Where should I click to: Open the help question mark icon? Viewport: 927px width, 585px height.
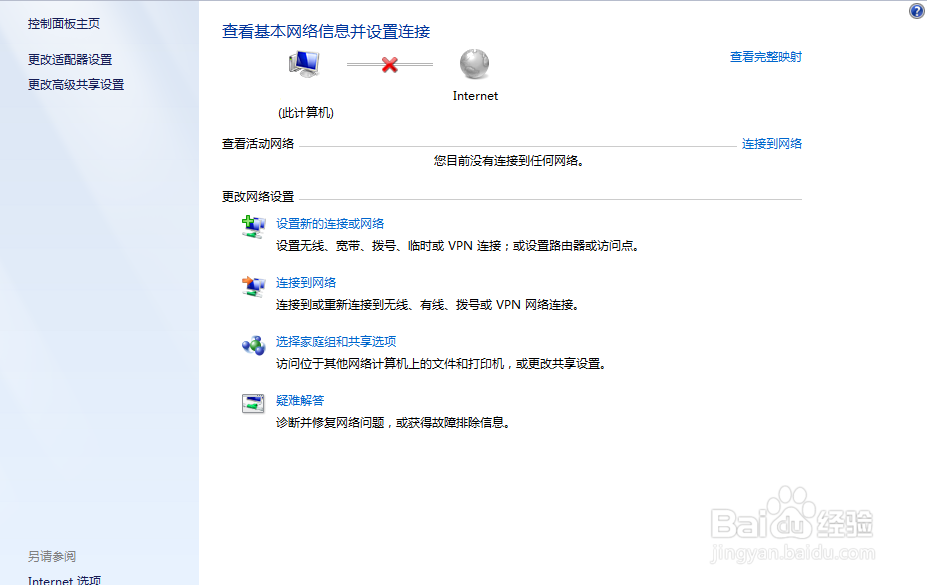[917, 11]
